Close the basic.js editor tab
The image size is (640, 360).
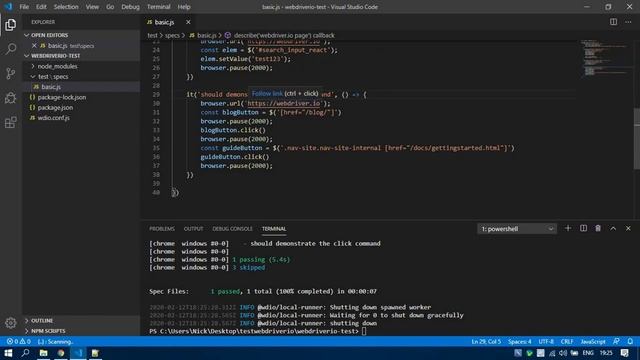188,22
